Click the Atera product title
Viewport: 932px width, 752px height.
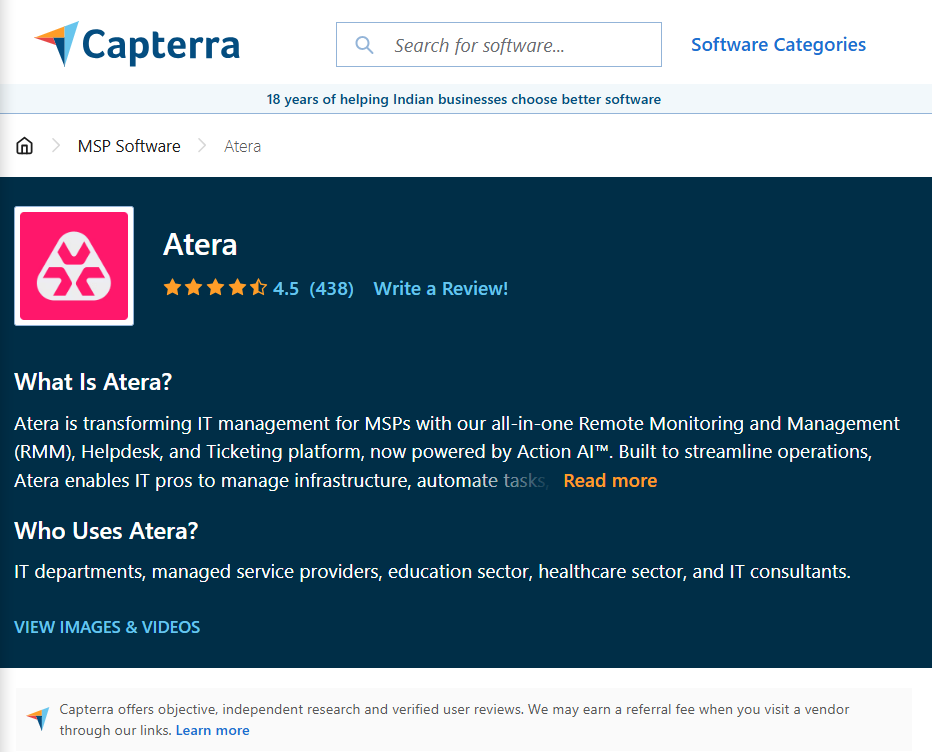point(200,244)
